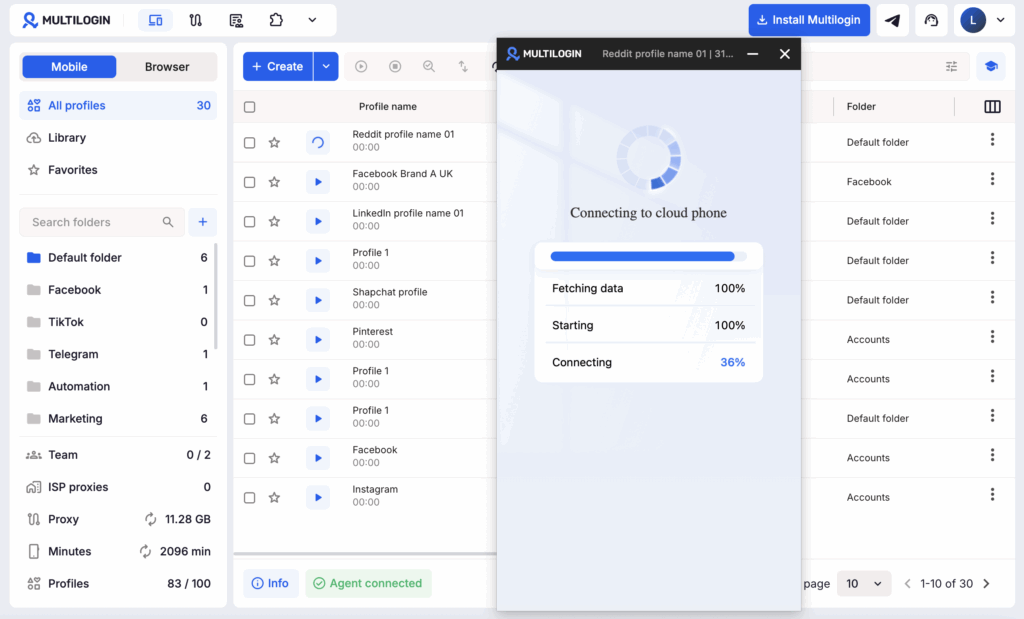This screenshot has height=619, width=1024.
Task: Open the proxy icon in top navigation
Action: point(195,20)
